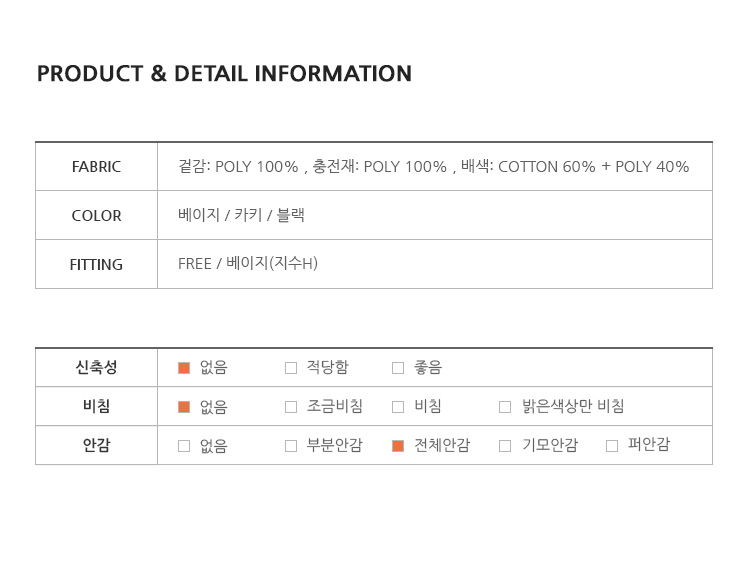Click the fabric composition text starting 겉감
The image size is (750, 561).
pyautogui.click(x=433, y=167)
